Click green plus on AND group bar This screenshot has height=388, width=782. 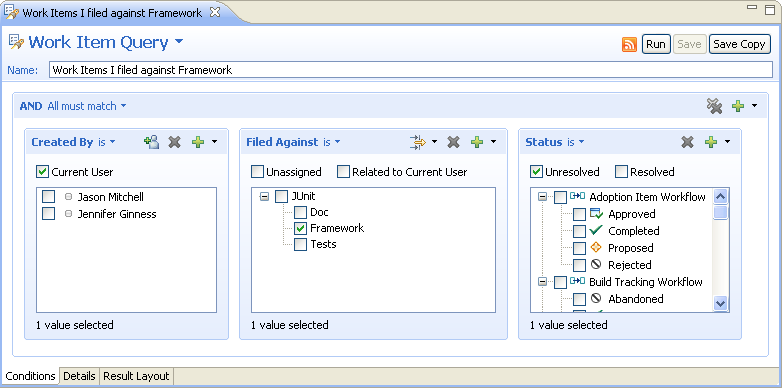pos(738,106)
